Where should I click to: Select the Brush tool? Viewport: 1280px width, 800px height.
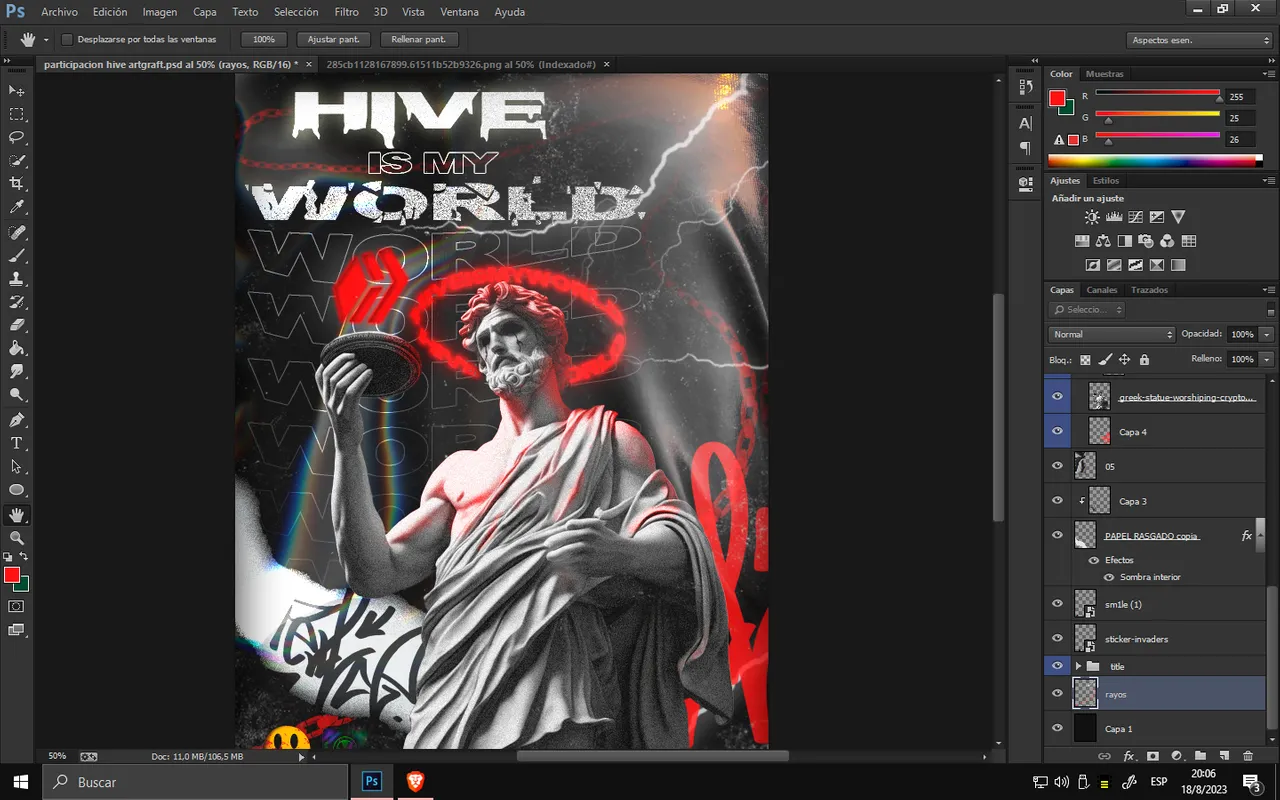click(x=17, y=256)
